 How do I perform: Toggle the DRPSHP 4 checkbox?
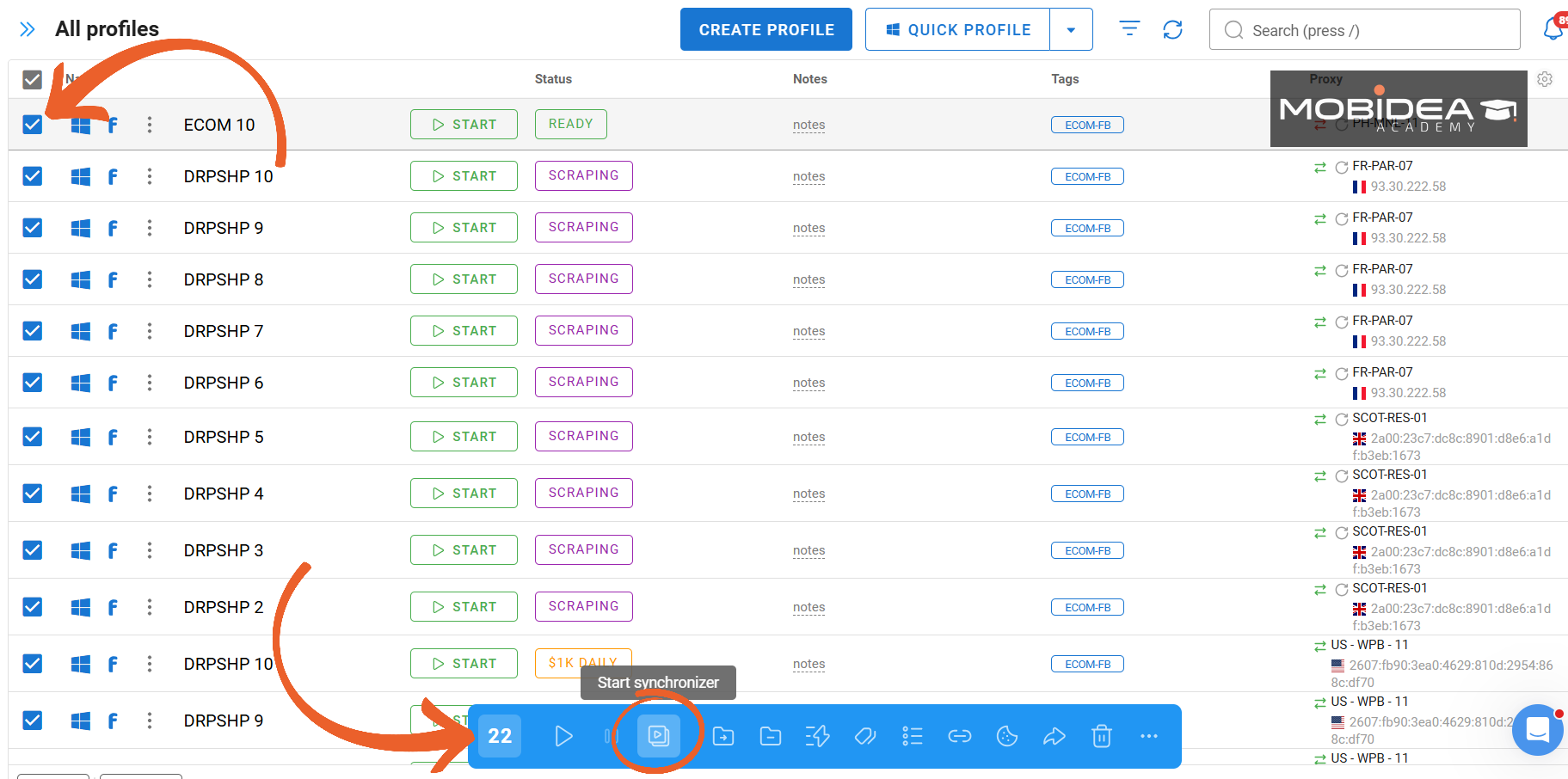32,494
